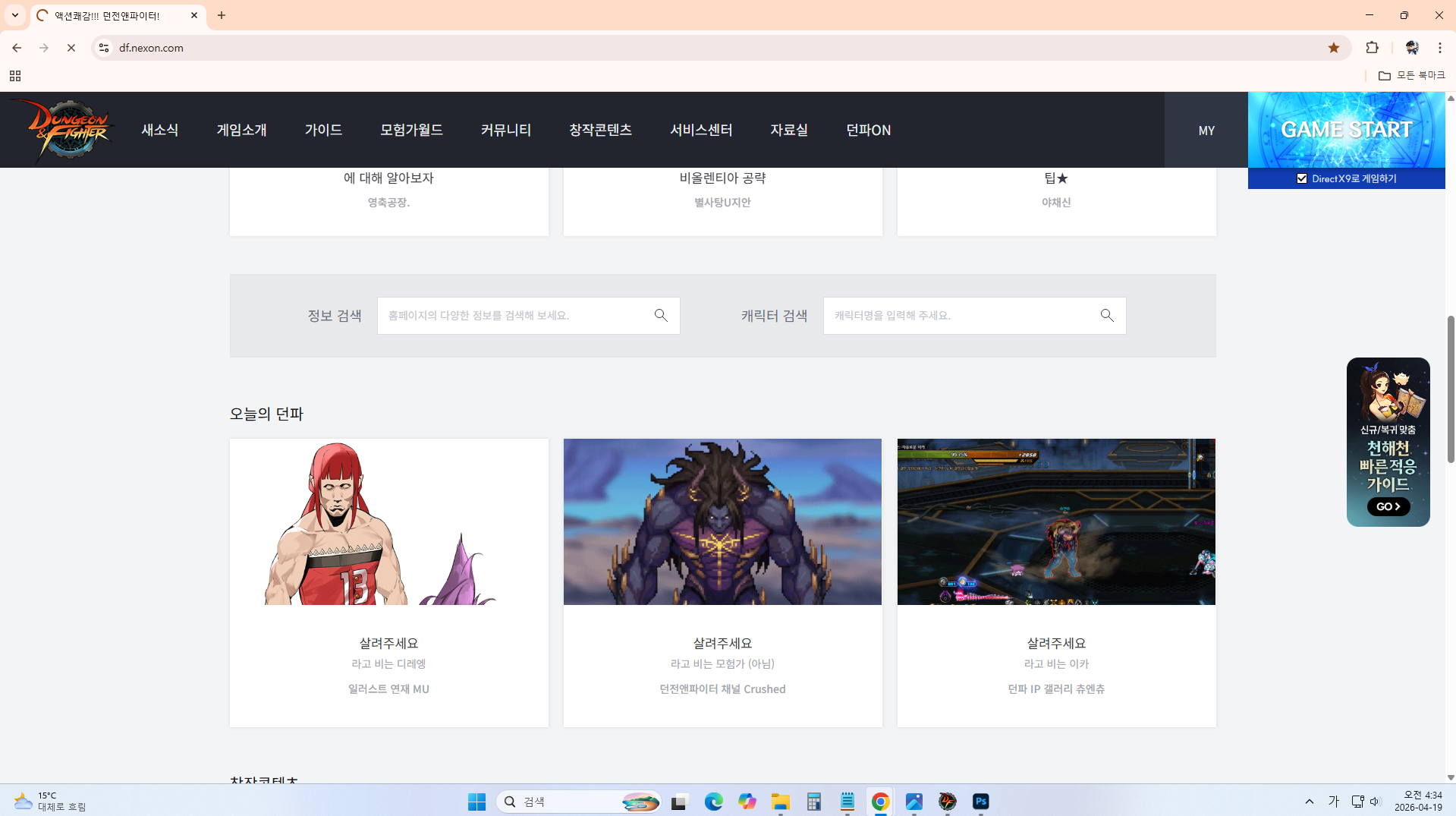Image resolution: width=1456 pixels, height=816 pixels.
Task: Open the 커뮤니티 menu
Action: click(x=505, y=130)
